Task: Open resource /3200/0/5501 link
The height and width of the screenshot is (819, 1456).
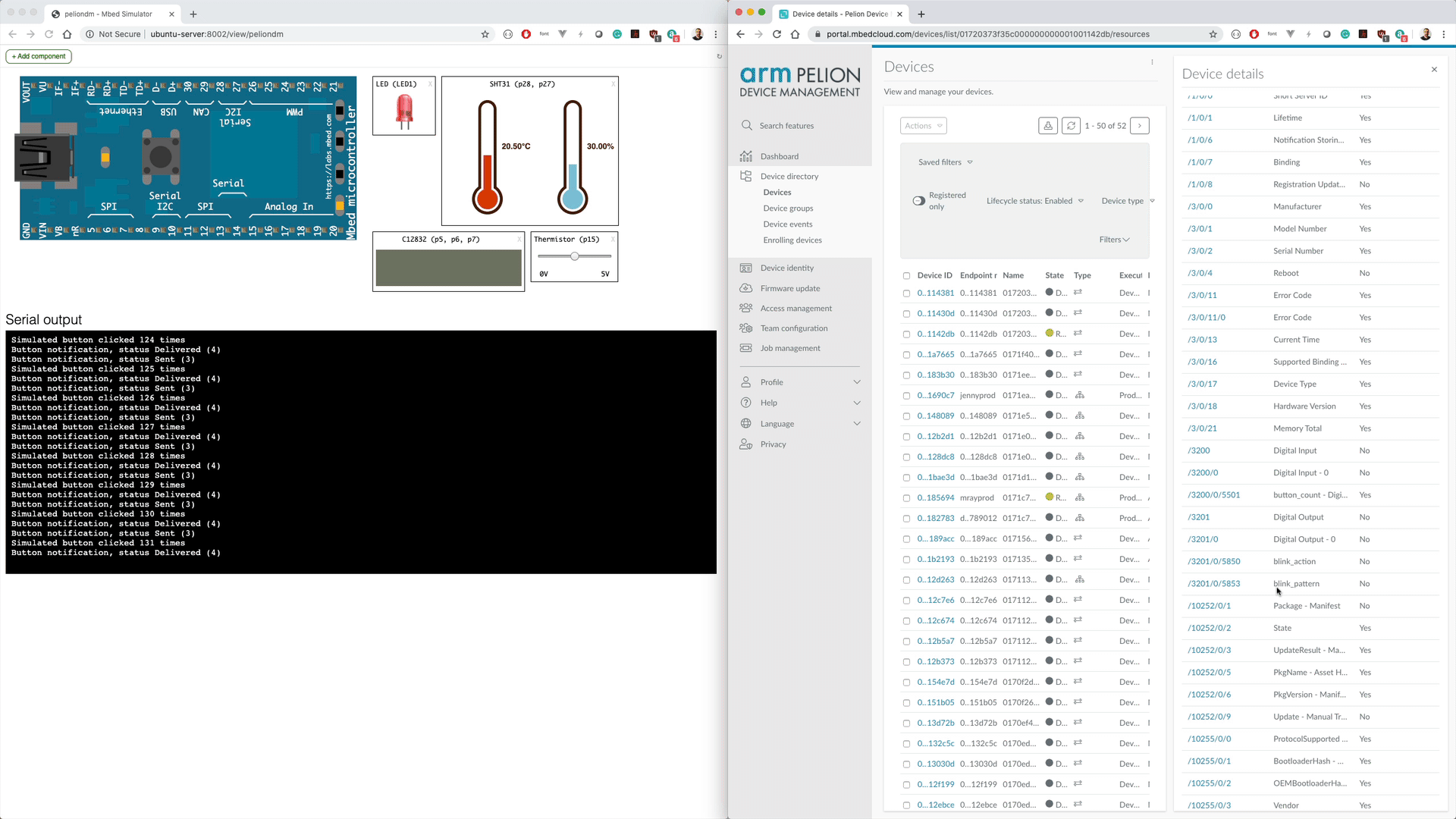Action: point(1213,495)
